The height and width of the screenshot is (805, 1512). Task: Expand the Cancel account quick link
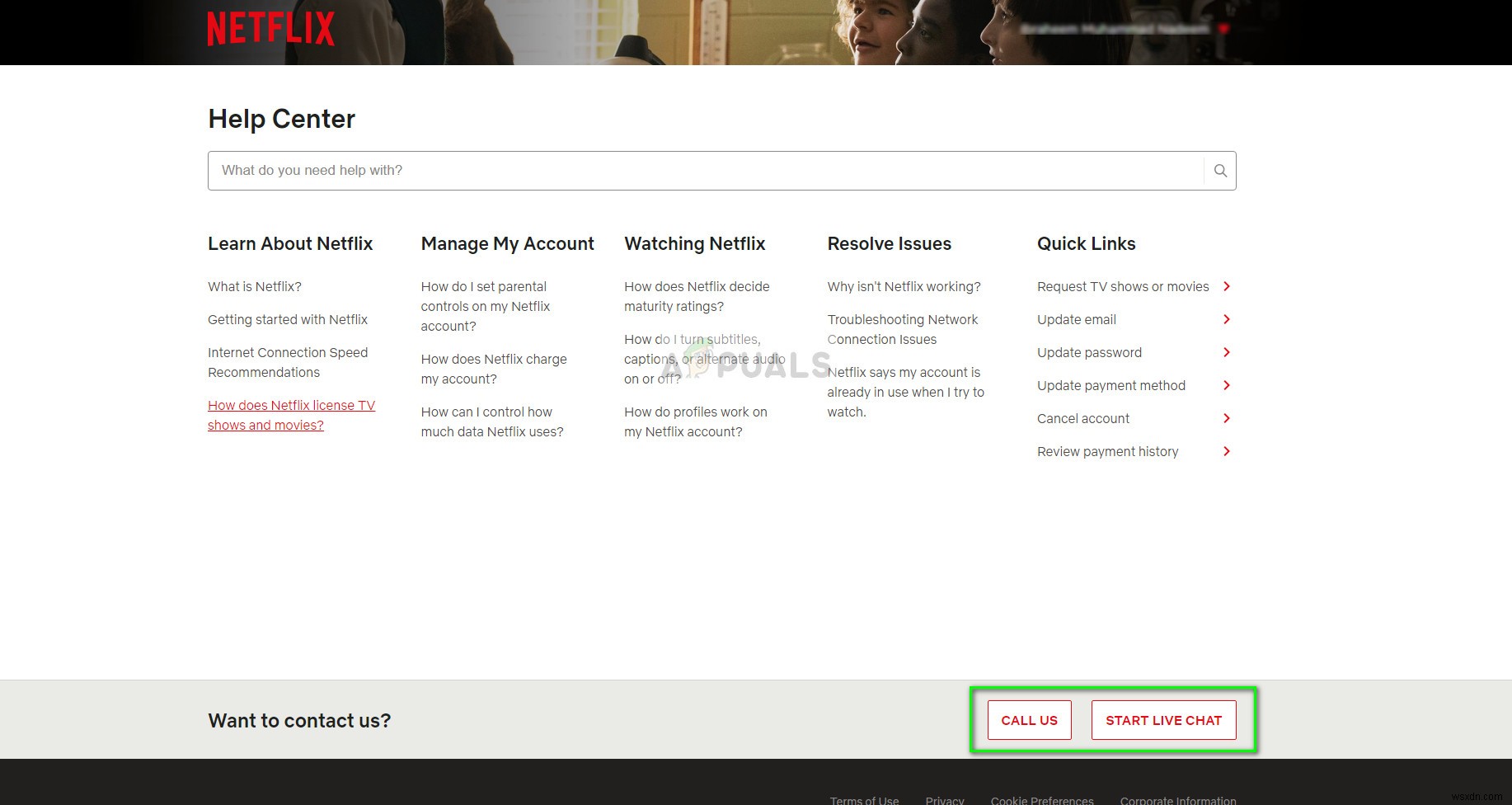(1227, 418)
